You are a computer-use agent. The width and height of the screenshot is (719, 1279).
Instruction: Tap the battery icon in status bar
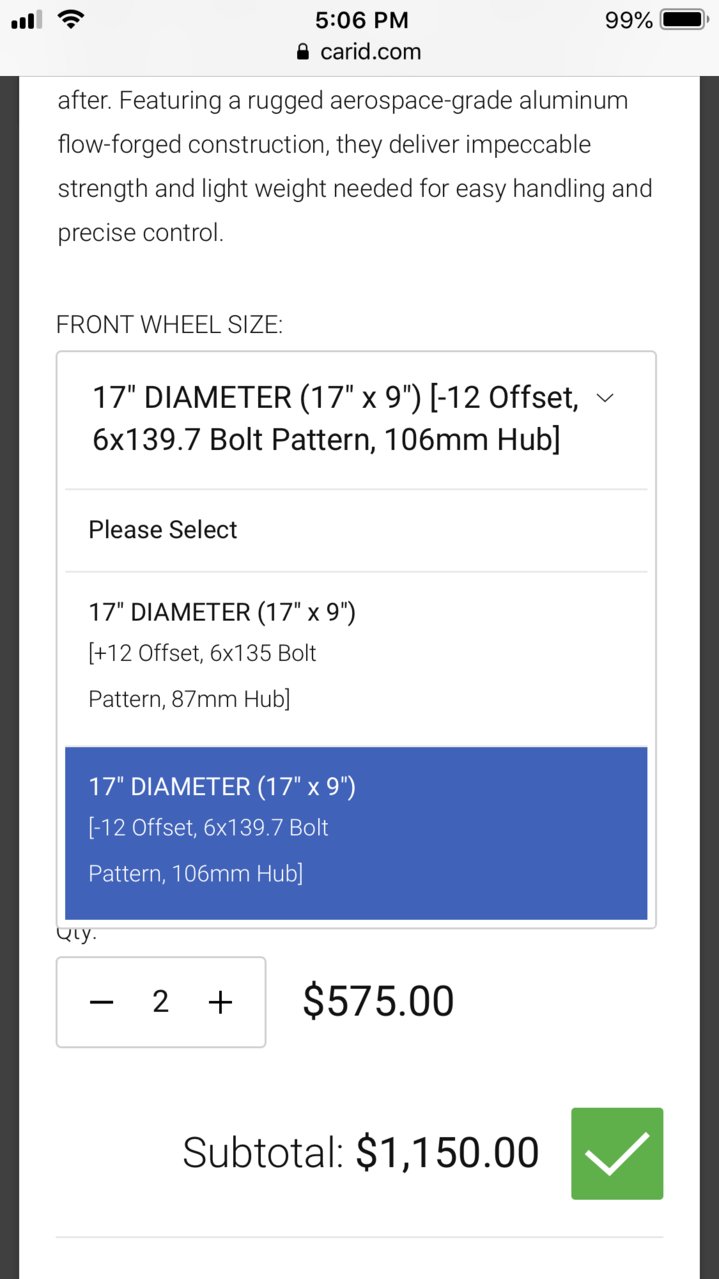click(685, 20)
